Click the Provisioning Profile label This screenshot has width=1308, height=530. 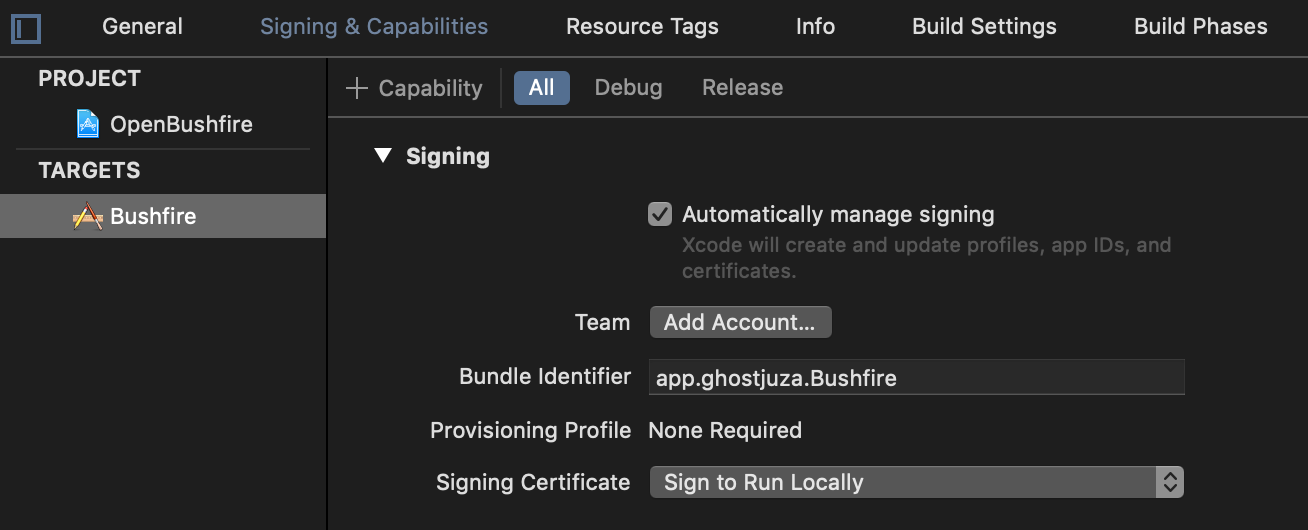pyautogui.click(x=530, y=430)
